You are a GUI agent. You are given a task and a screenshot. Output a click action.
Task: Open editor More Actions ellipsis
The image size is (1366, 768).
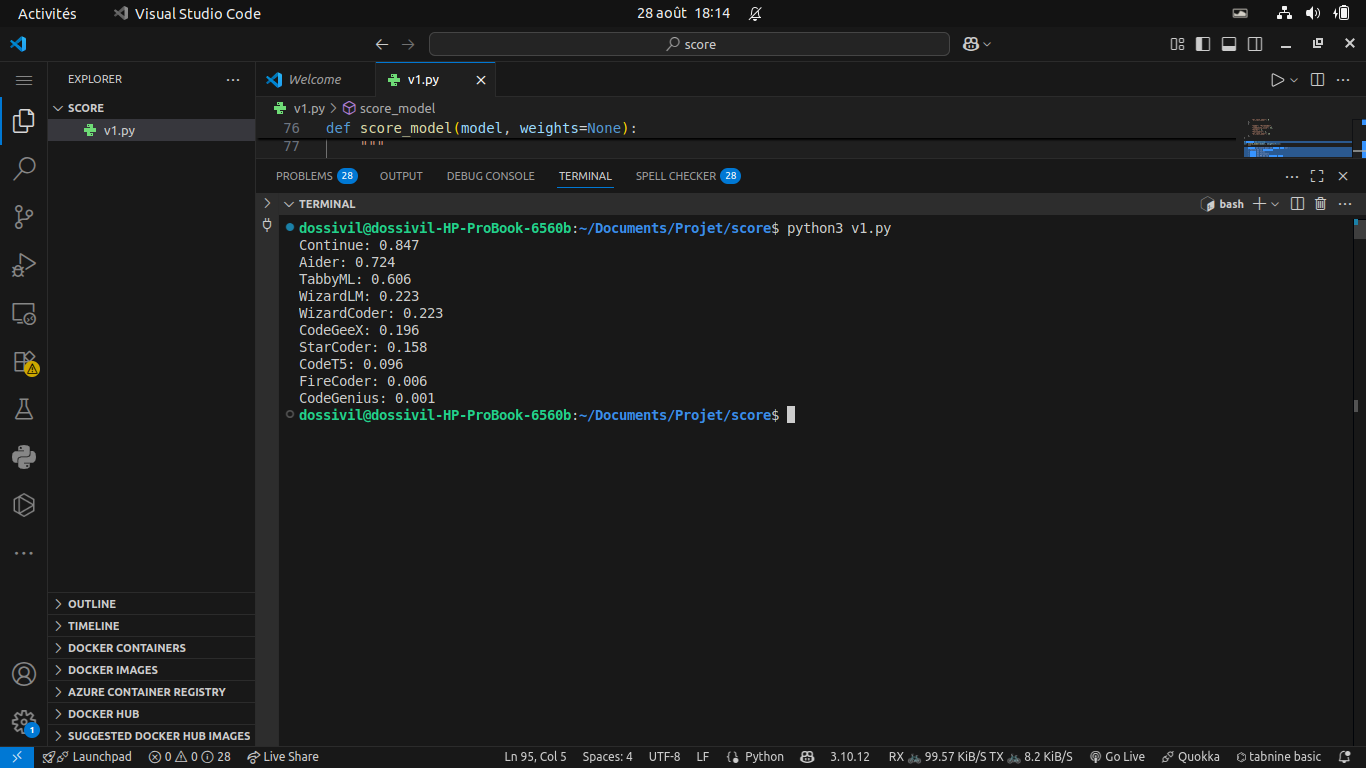tap(1343, 80)
